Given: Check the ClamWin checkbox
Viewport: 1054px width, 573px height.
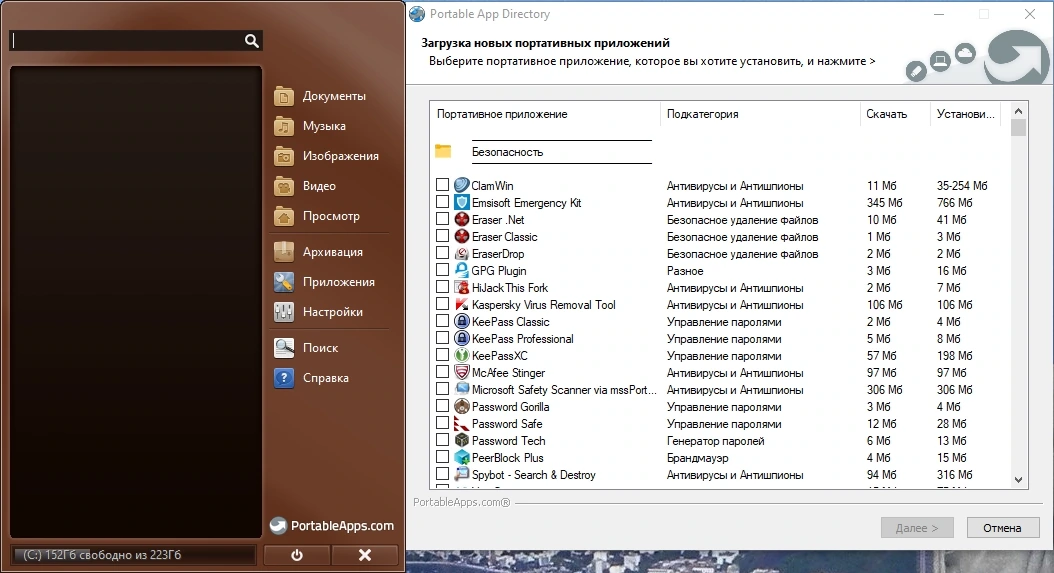Looking at the screenshot, I should pos(442,184).
